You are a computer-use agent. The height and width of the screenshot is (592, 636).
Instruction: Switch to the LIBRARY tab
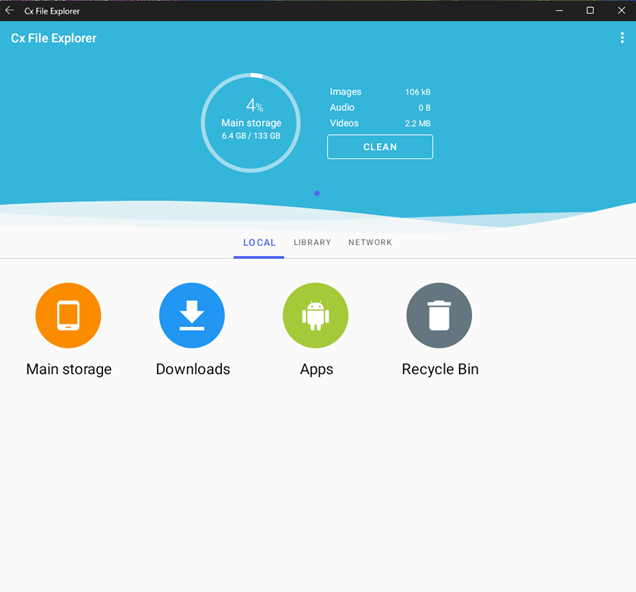[x=312, y=243]
